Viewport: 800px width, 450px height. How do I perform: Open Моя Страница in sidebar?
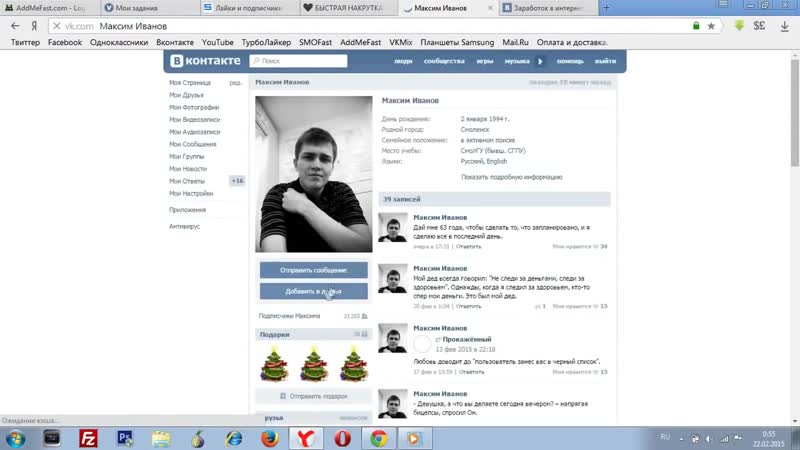190,83
